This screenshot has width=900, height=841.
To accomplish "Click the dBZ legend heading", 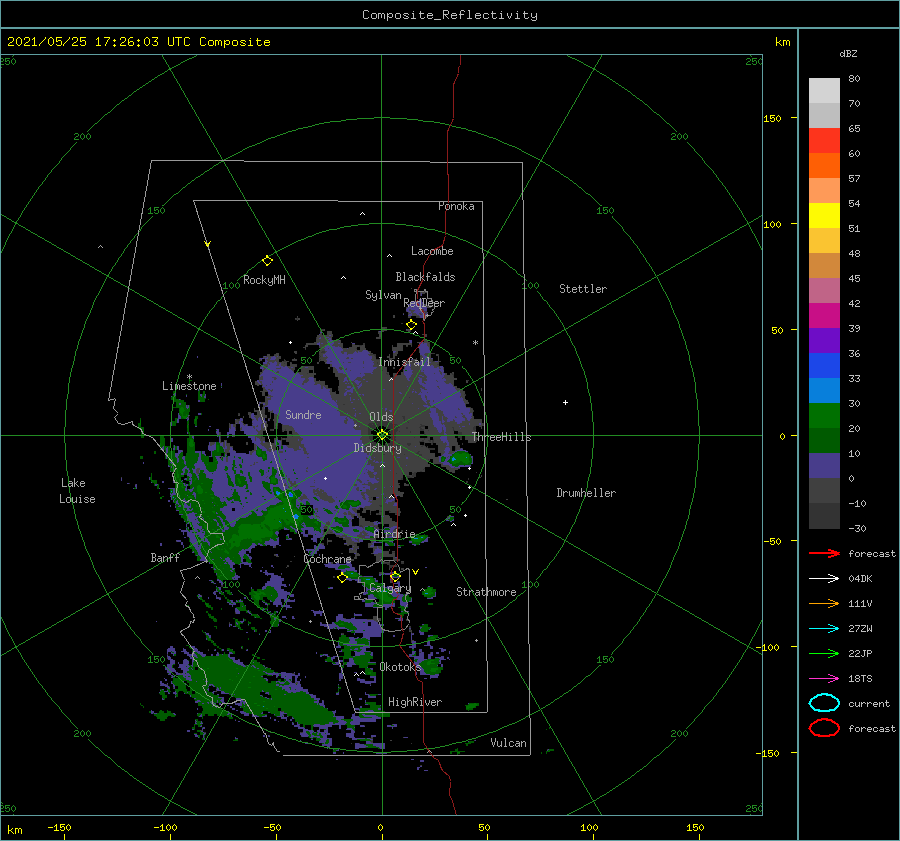I will click(x=848, y=53).
